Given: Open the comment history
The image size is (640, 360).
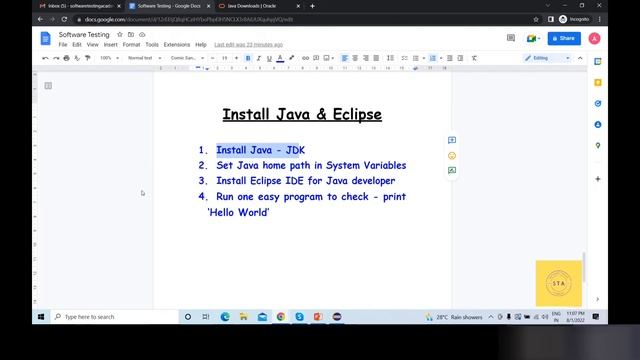Looking at the screenshot, I should (x=511, y=38).
